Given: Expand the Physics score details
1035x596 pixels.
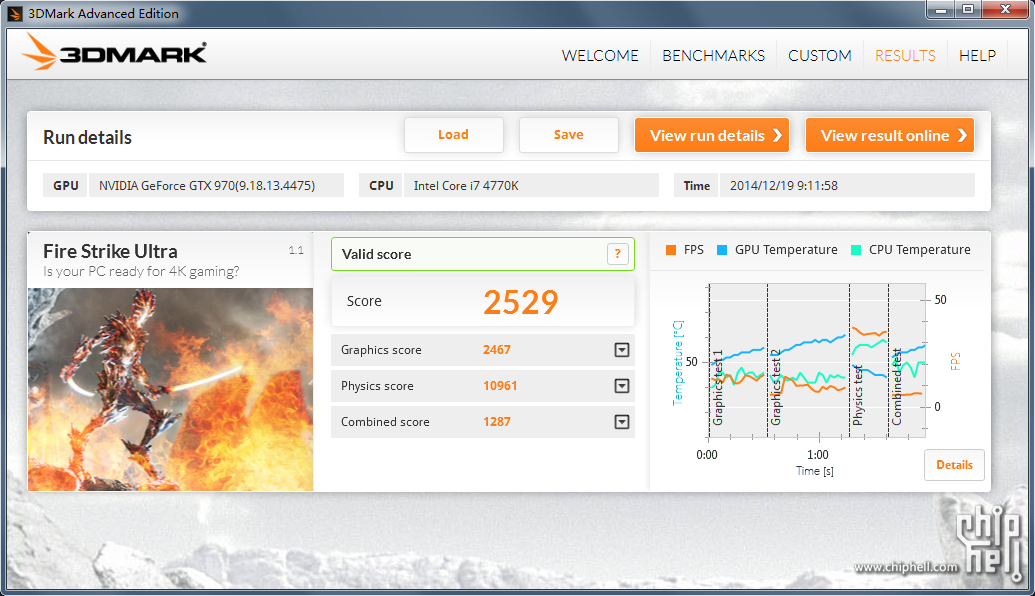Looking at the screenshot, I should coord(622,385).
